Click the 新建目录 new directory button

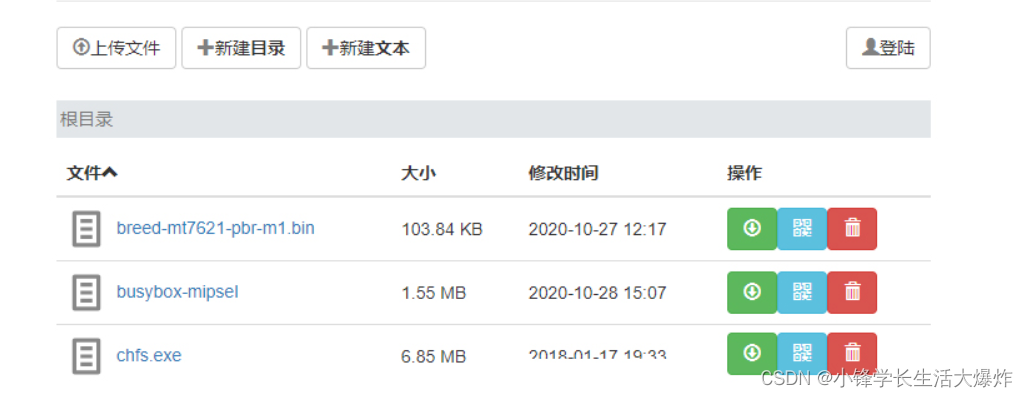[x=241, y=48]
